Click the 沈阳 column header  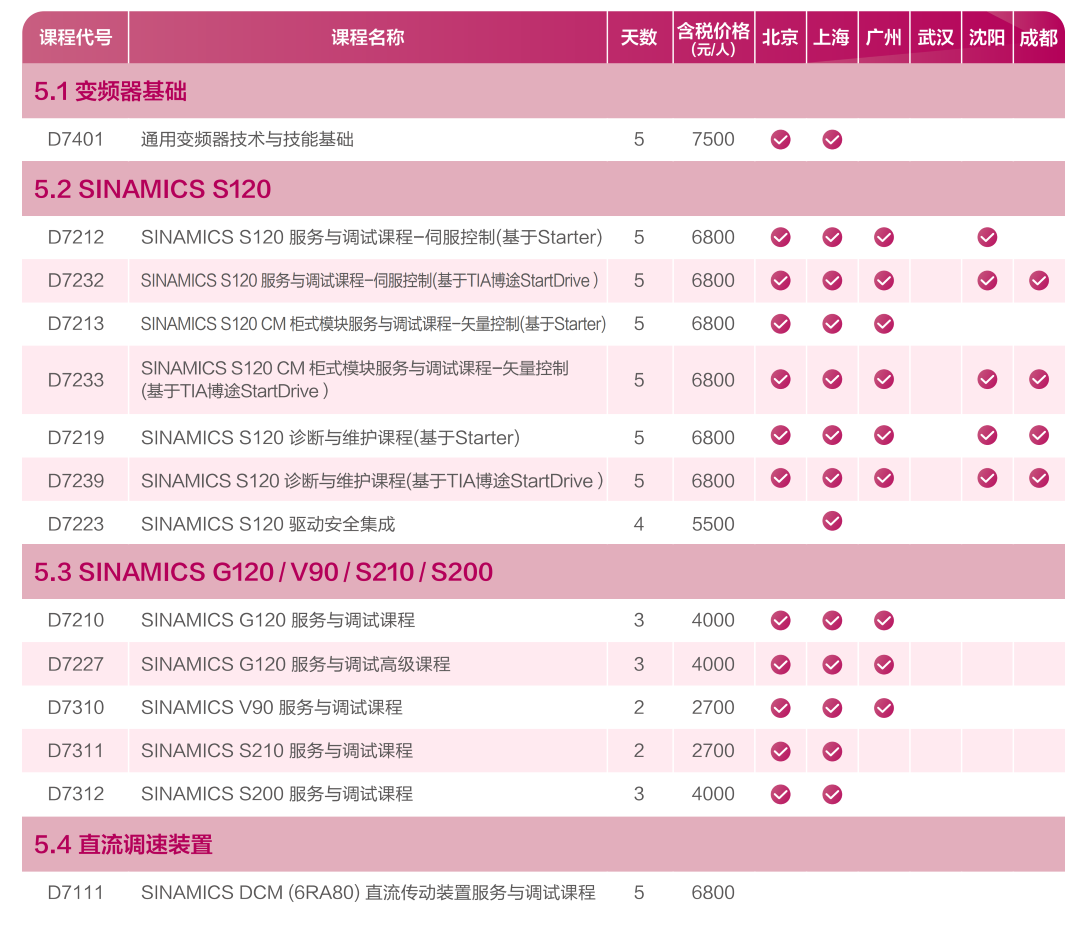(x=987, y=37)
